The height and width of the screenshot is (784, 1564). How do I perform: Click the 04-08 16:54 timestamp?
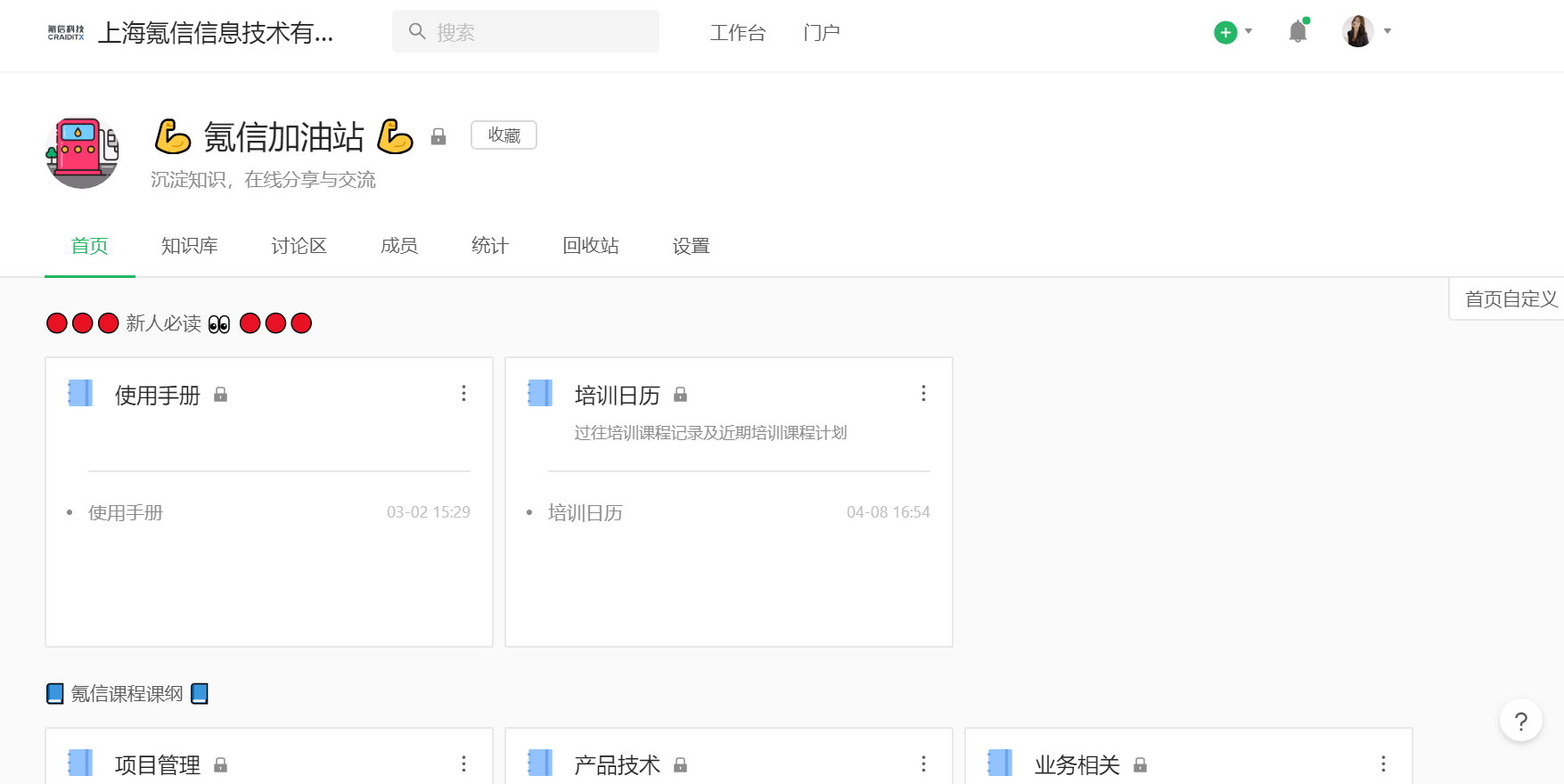pyautogui.click(x=888, y=512)
